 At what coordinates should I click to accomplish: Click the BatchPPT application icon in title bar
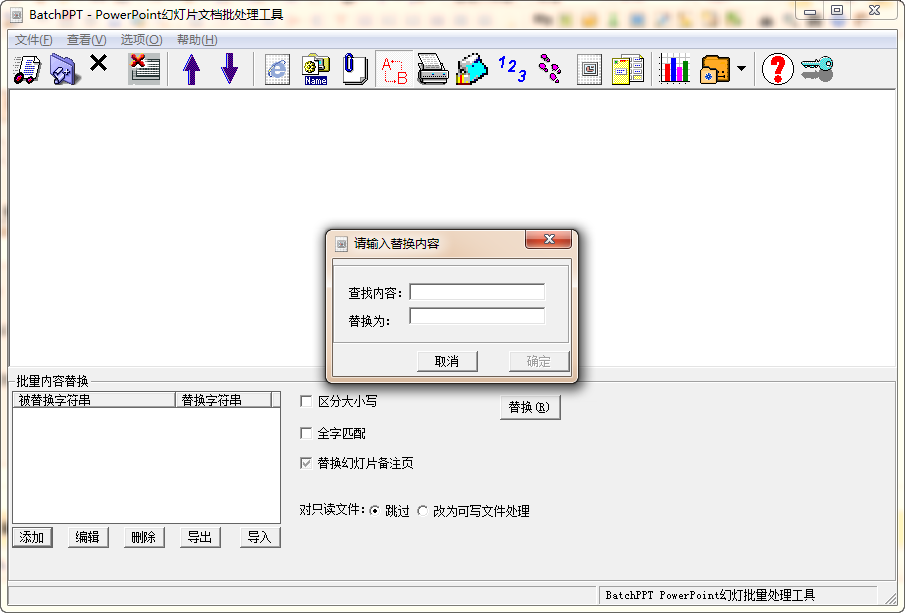click(x=17, y=15)
